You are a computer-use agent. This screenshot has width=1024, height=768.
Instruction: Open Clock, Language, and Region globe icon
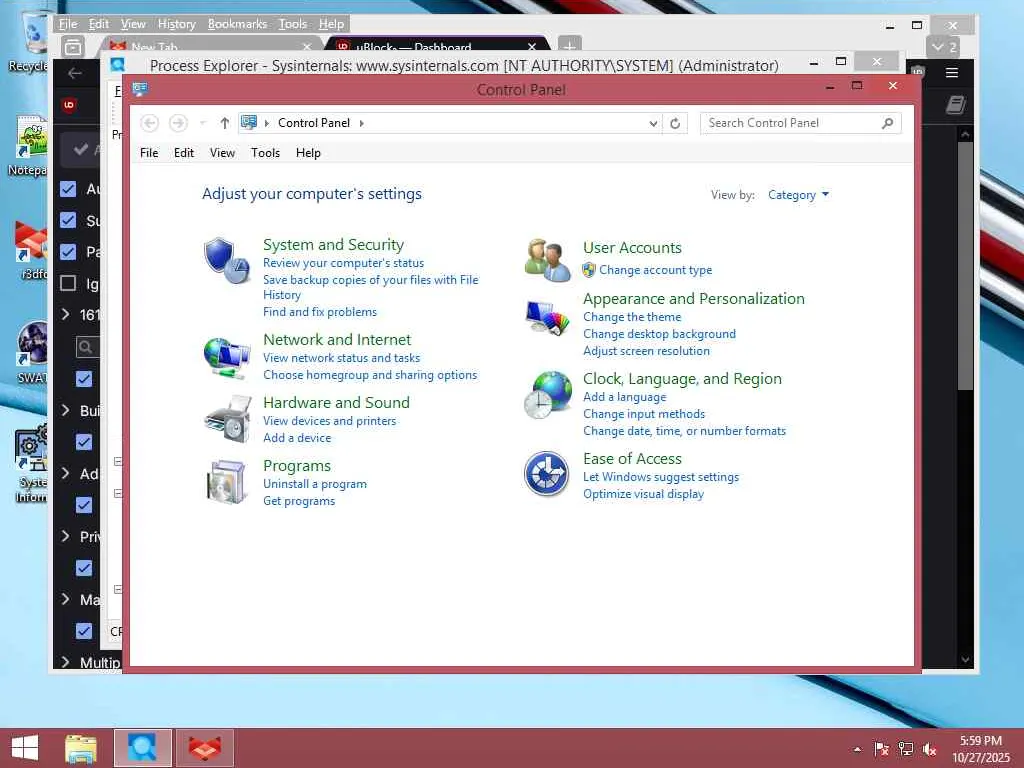(547, 395)
